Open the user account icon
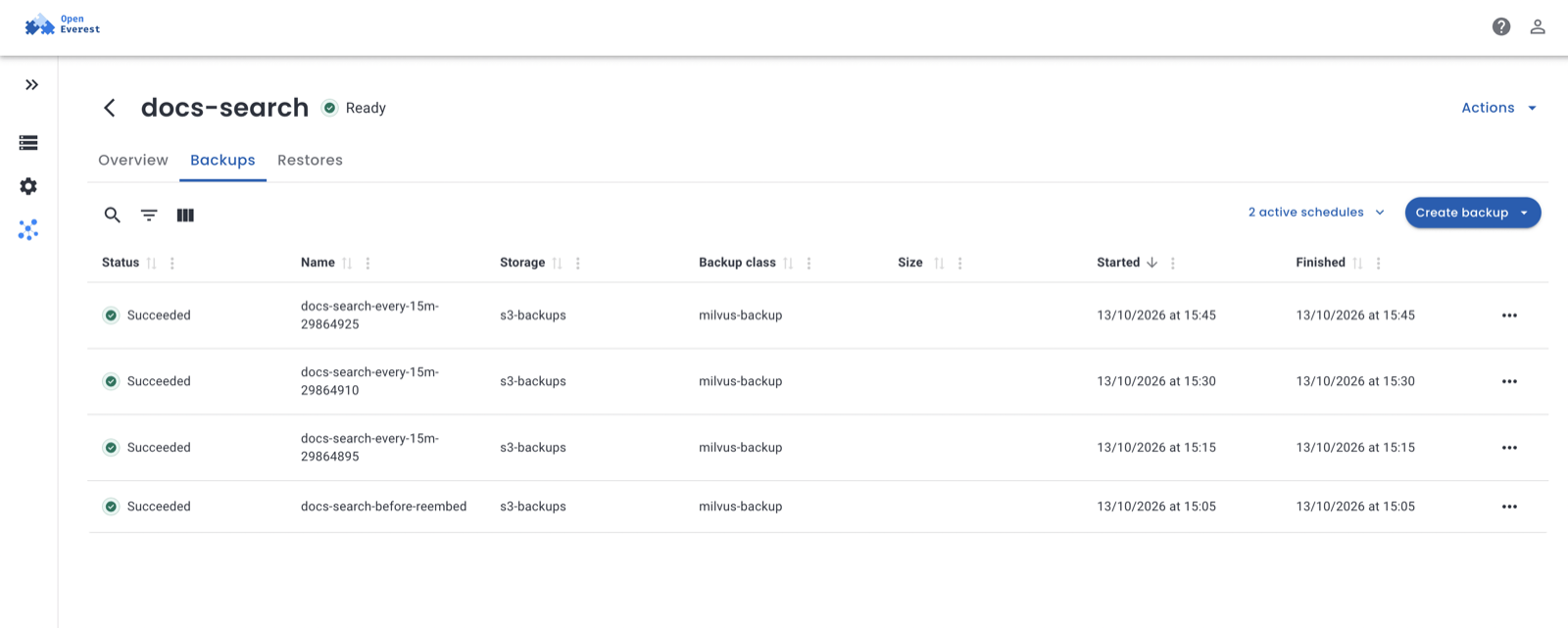 1538,26
